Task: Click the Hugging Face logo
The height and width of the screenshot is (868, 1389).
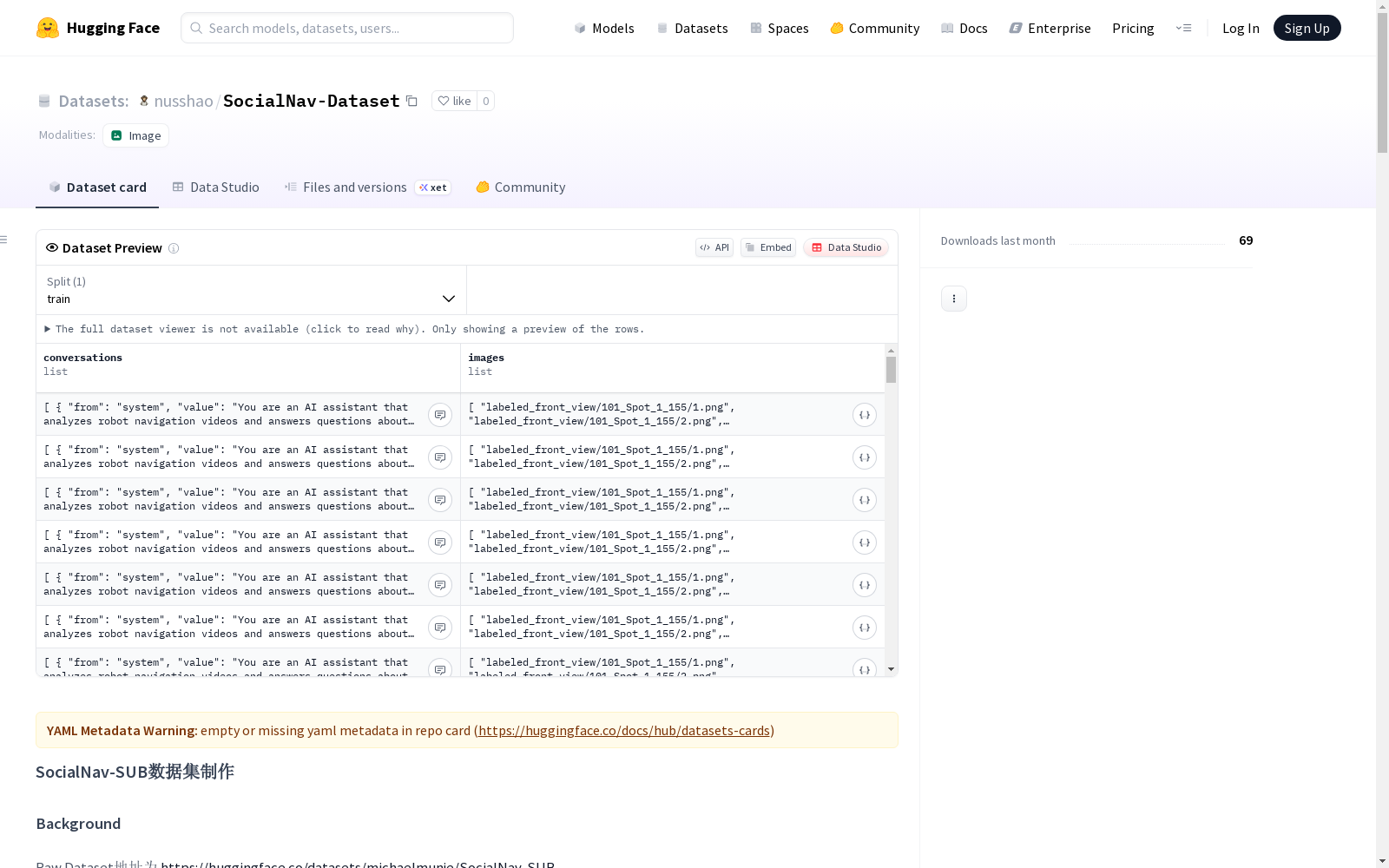Action: pyautogui.click(x=98, y=28)
